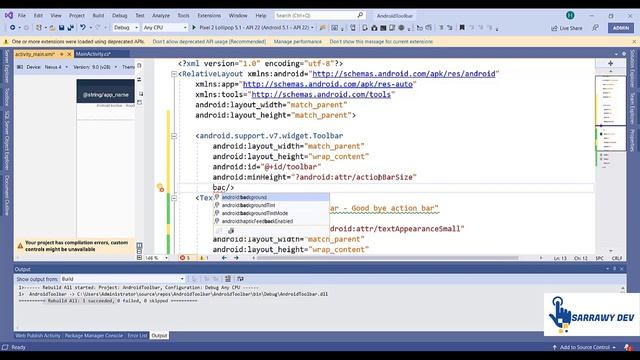Collapse the Toolbar element in code
Screen dimensions: 640x360
(174, 136)
